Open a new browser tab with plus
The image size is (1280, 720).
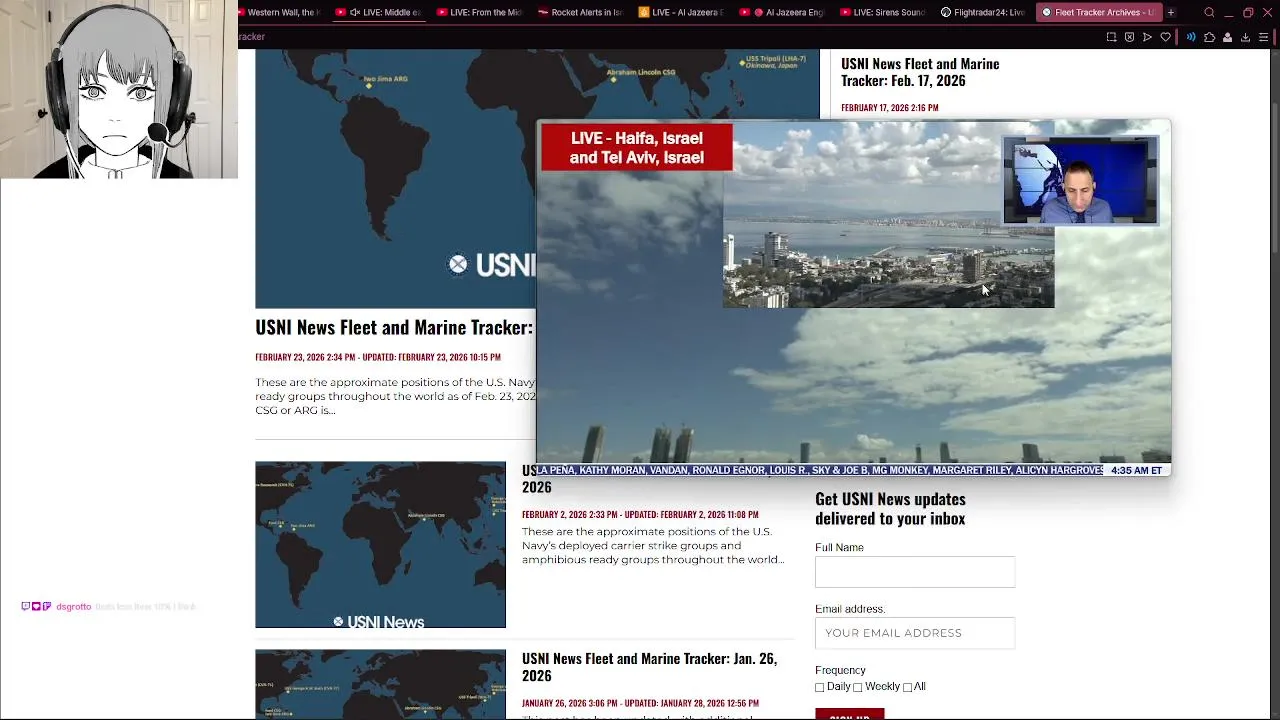[x=1171, y=12]
